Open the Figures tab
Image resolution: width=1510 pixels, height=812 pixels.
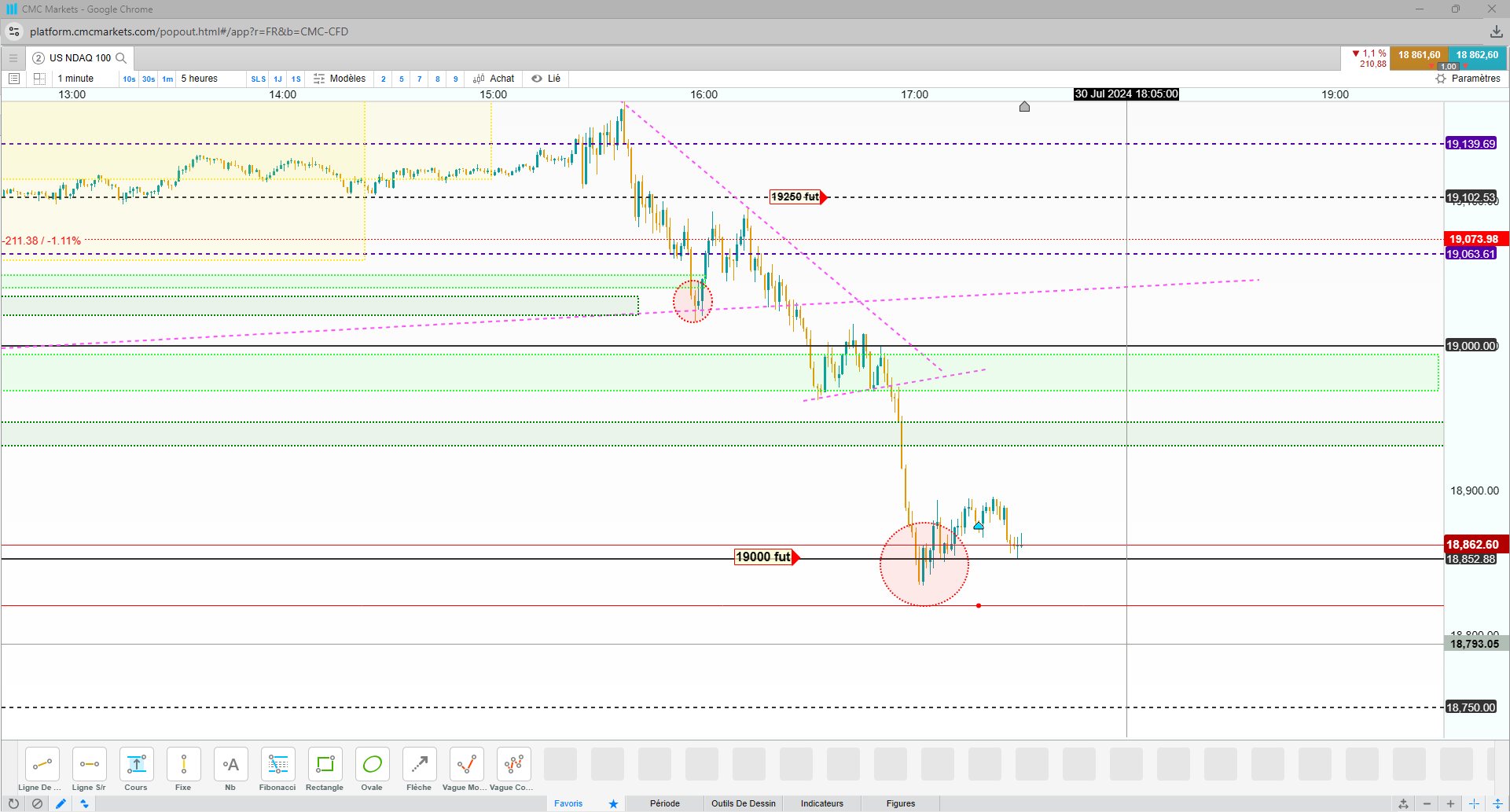pyautogui.click(x=901, y=803)
